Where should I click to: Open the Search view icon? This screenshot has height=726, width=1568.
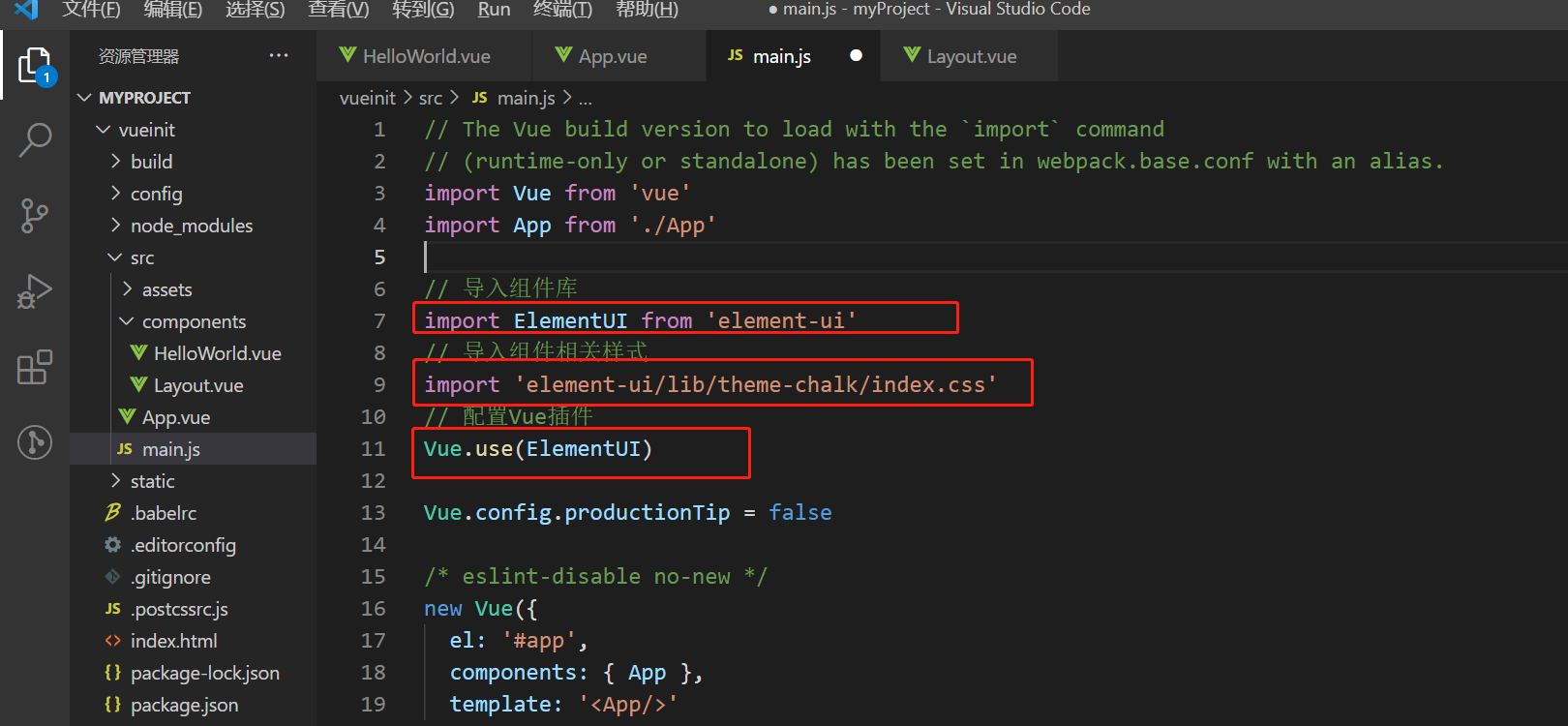point(35,139)
